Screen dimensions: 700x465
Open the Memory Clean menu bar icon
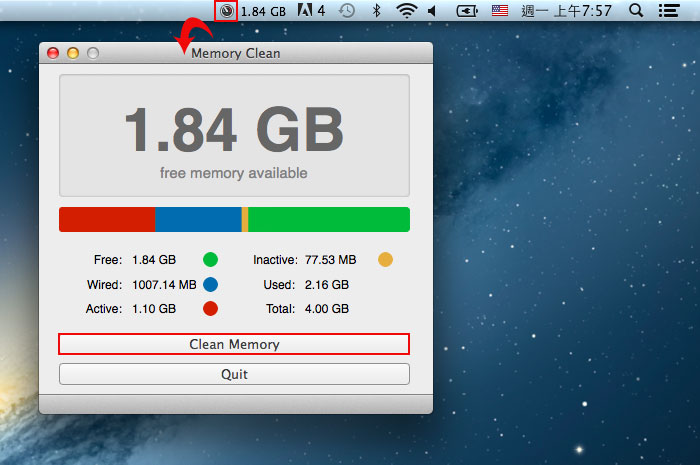click(x=227, y=11)
